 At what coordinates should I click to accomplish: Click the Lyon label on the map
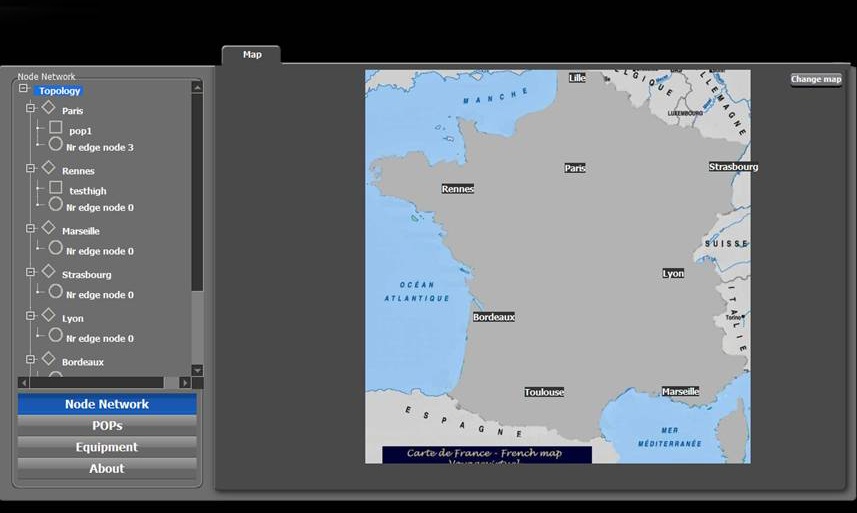point(673,274)
